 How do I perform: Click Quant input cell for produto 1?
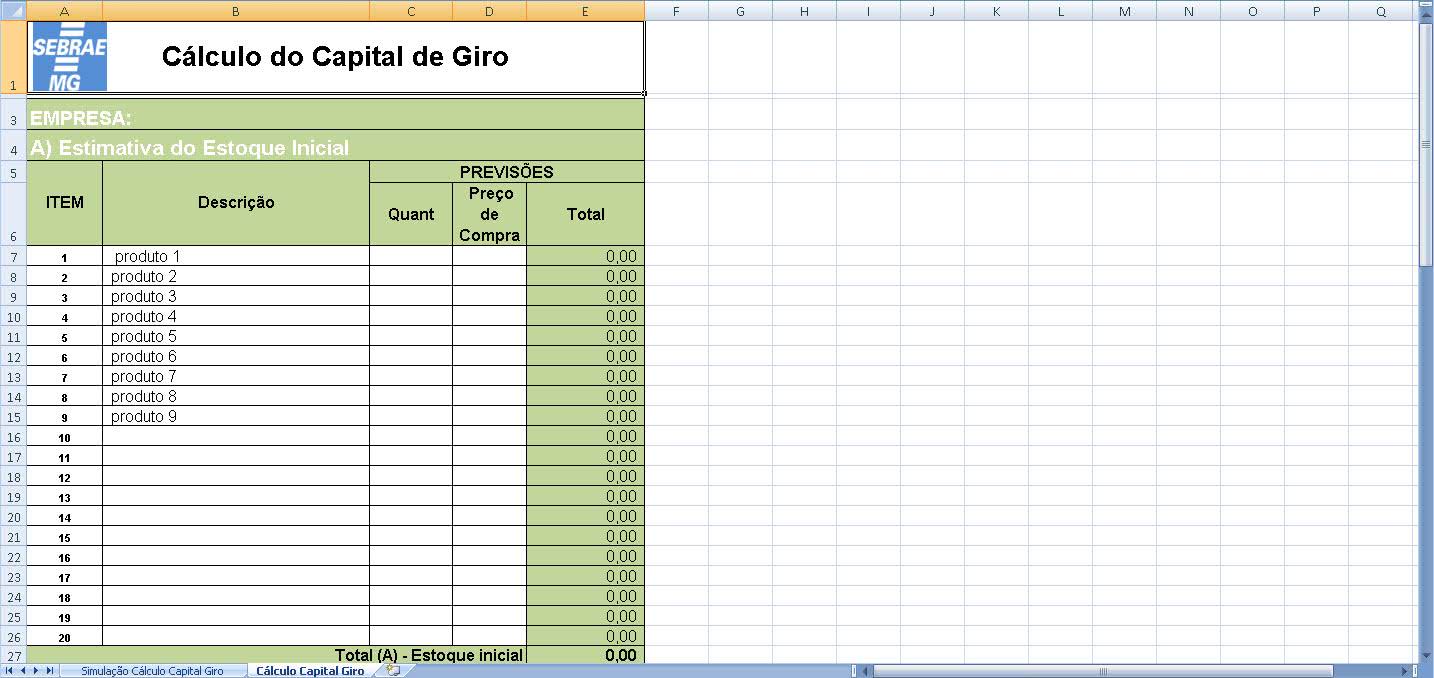[411, 256]
